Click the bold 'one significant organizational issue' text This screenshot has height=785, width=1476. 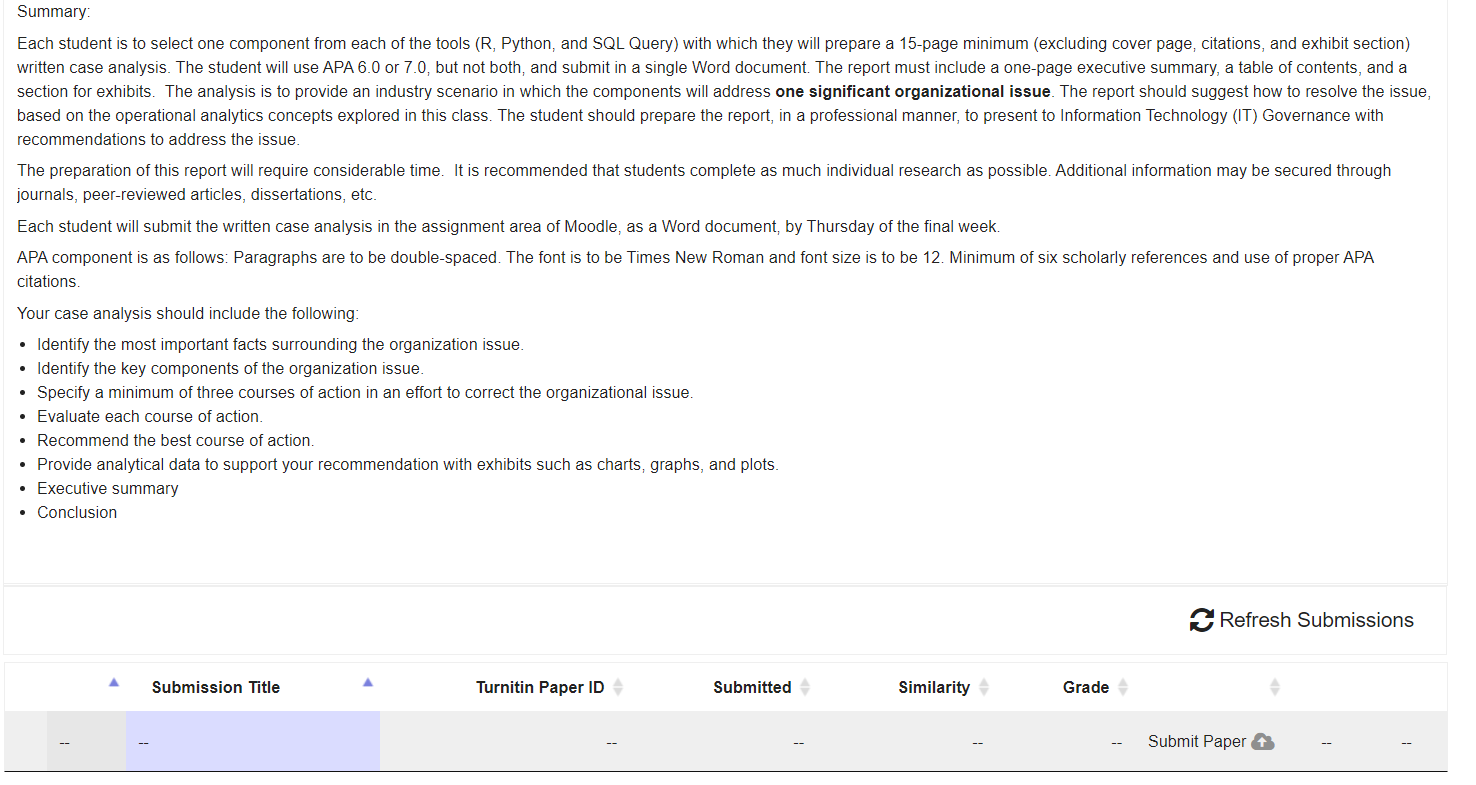click(913, 91)
